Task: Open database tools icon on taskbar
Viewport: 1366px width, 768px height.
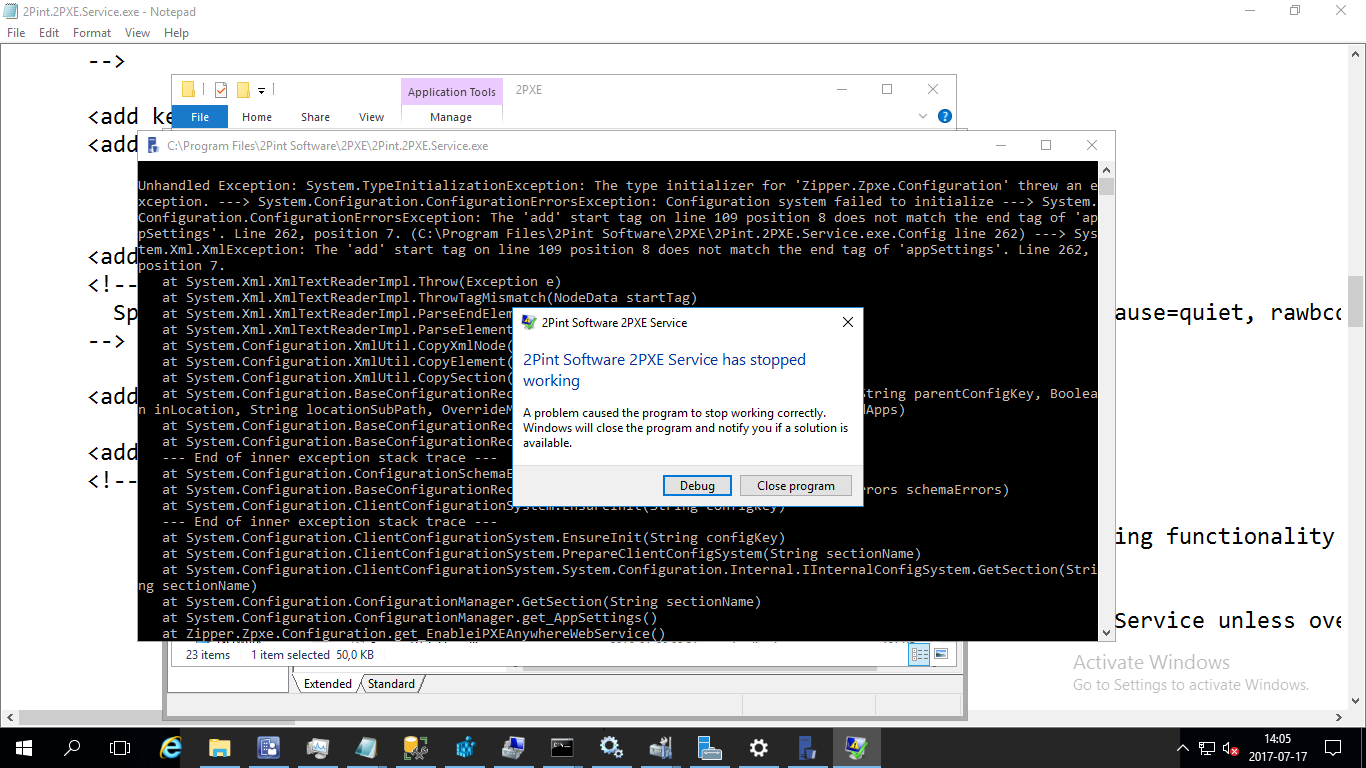Action: (416, 748)
